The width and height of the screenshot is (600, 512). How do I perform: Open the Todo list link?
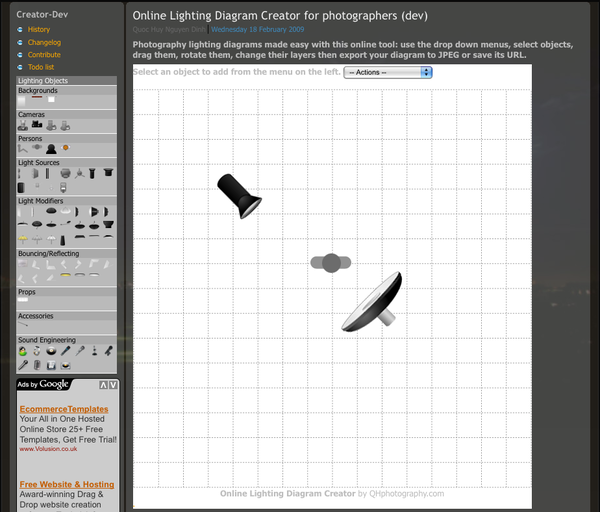pos(41,67)
